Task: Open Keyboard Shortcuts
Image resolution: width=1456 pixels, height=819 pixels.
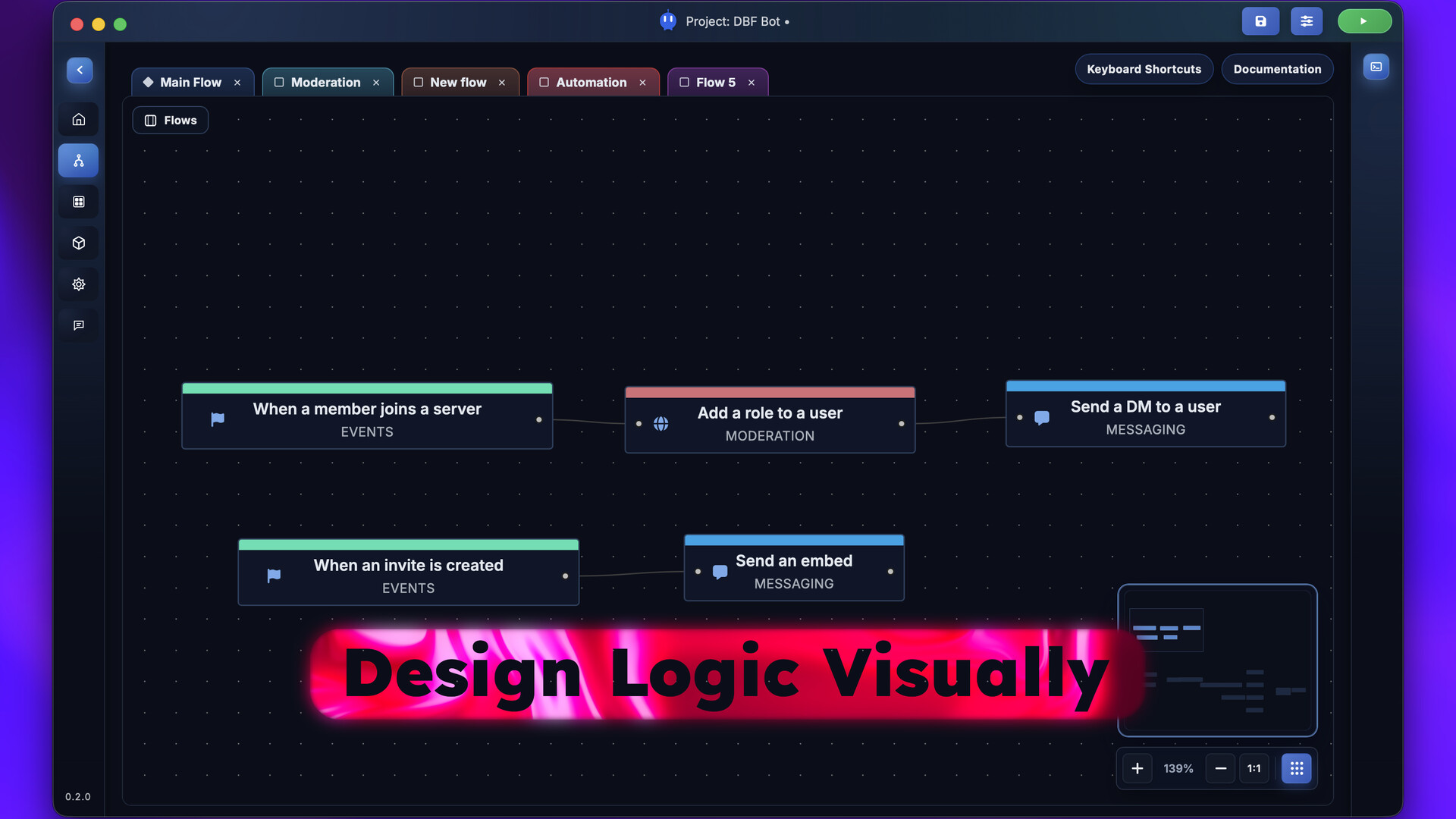Action: point(1144,69)
